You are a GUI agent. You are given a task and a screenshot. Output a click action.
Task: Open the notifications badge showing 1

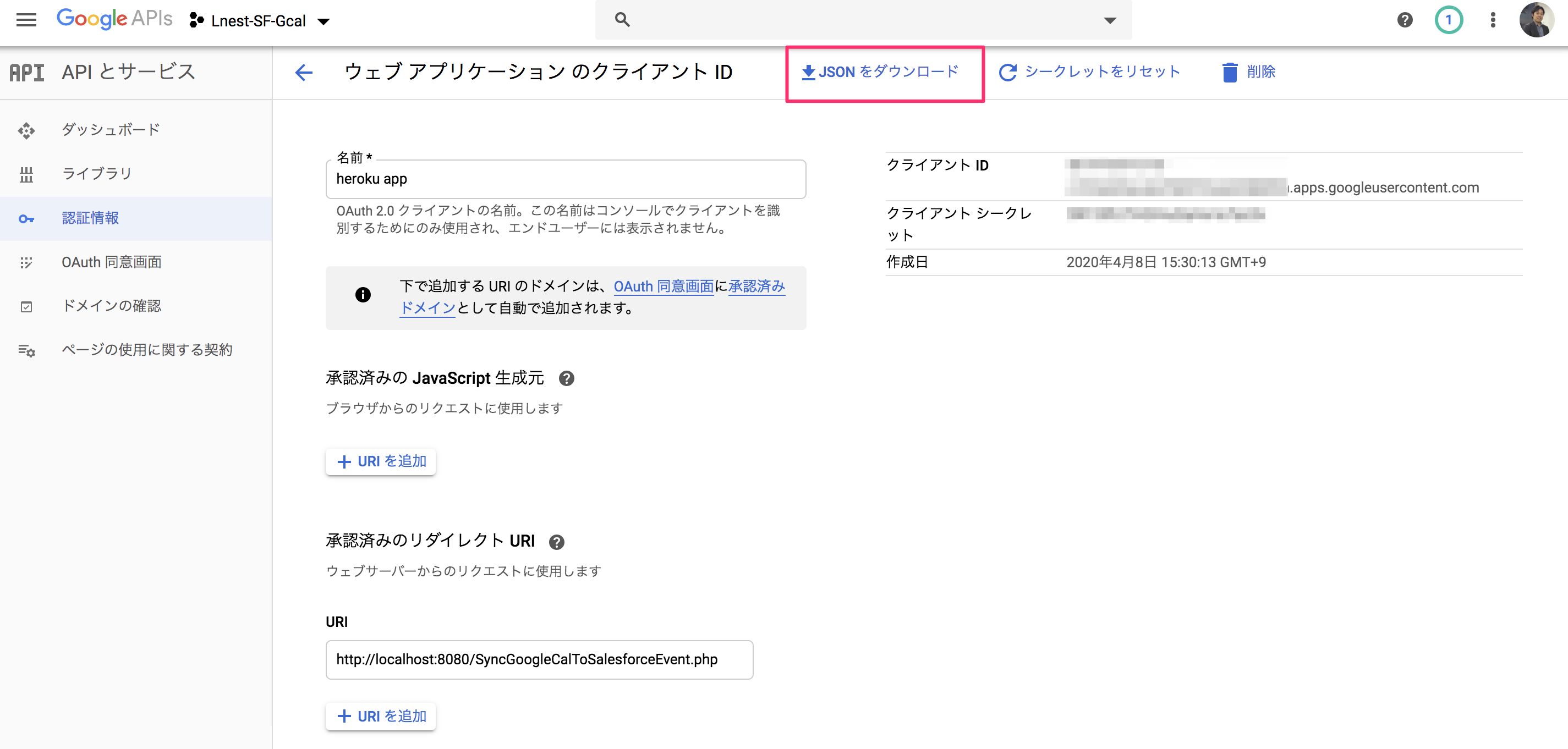pyautogui.click(x=1449, y=20)
